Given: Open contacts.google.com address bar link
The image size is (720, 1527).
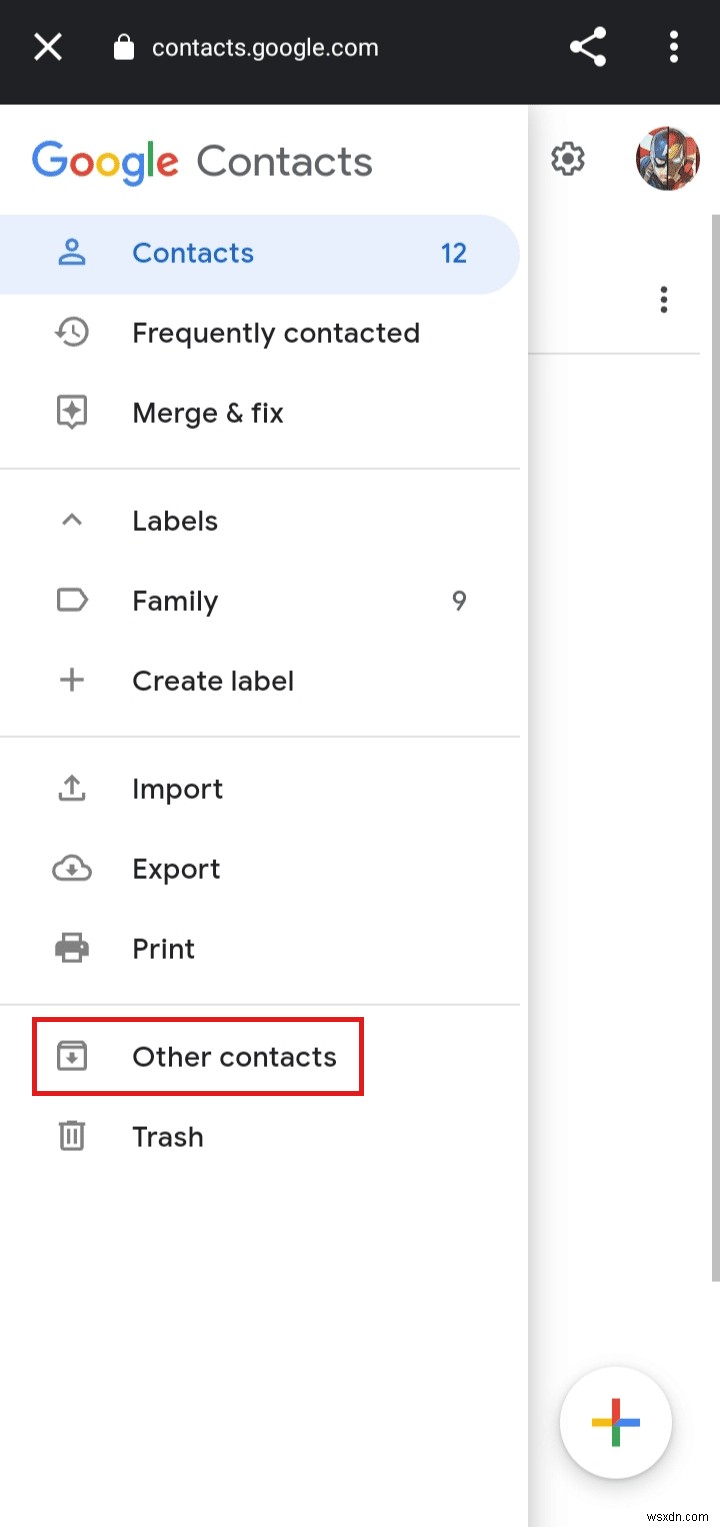Looking at the screenshot, I should pyautogui.click(x=264, y=46).
